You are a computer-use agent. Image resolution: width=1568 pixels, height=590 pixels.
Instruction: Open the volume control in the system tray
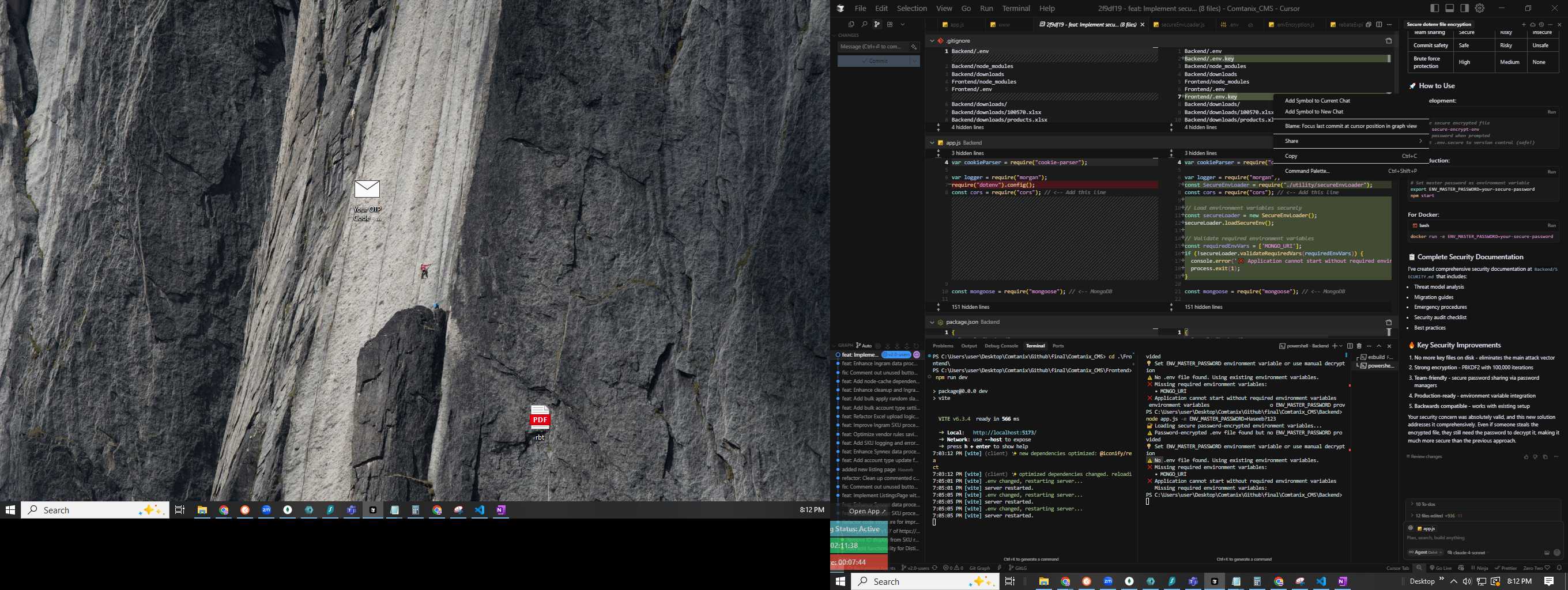pyautogui.click(x=1467, y=581)
